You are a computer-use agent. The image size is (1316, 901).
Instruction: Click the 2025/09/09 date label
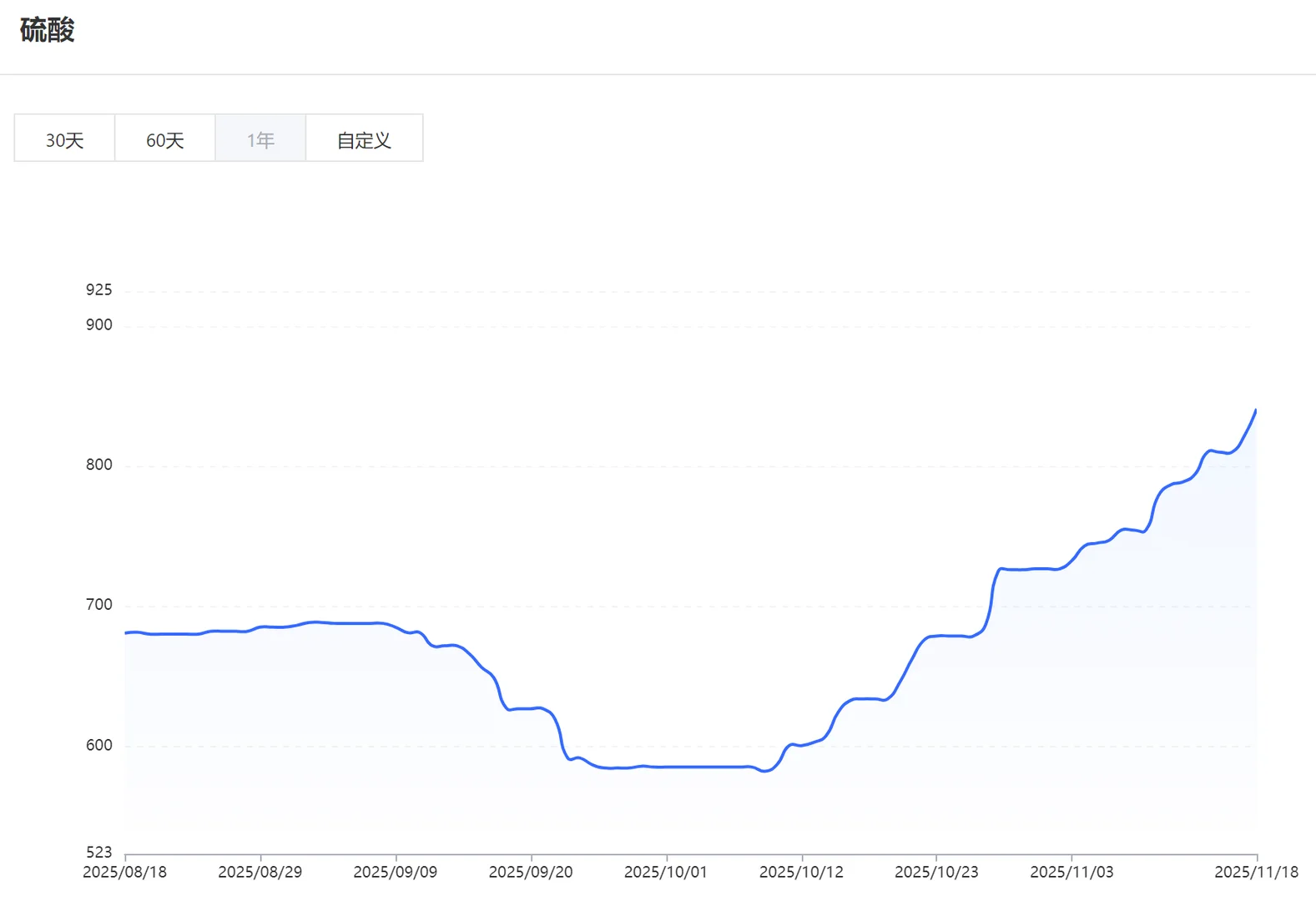395,872
